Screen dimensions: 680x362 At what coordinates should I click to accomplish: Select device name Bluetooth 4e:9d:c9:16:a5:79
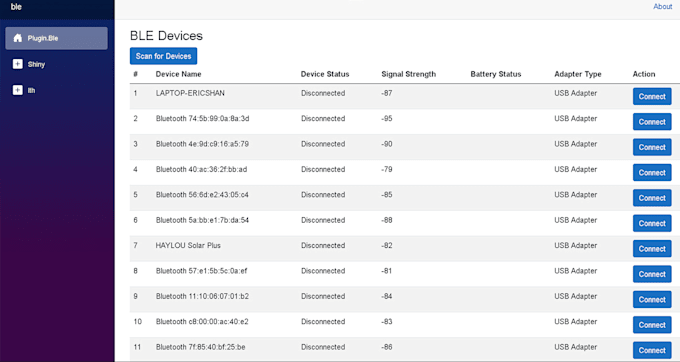(202, 144)
